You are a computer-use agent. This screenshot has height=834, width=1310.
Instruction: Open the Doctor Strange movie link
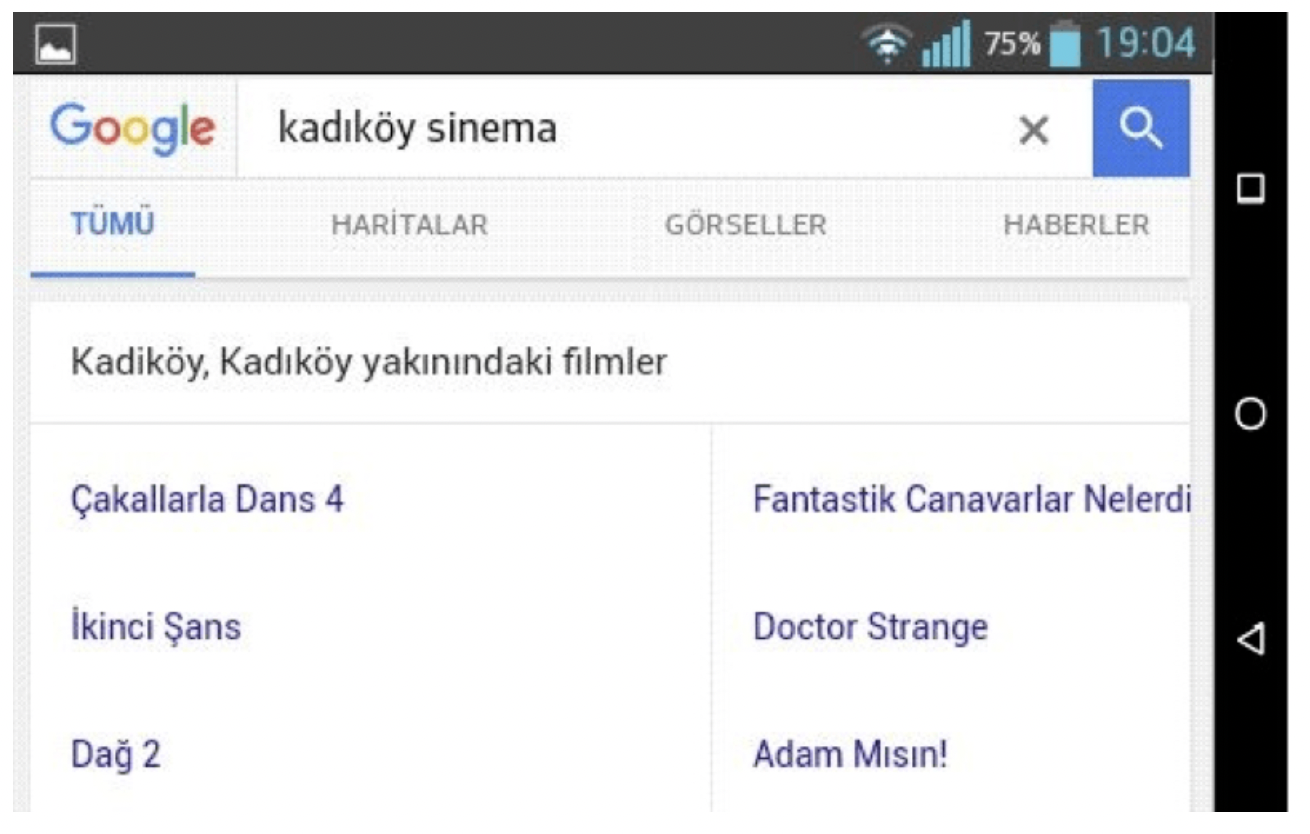point(870,628)
